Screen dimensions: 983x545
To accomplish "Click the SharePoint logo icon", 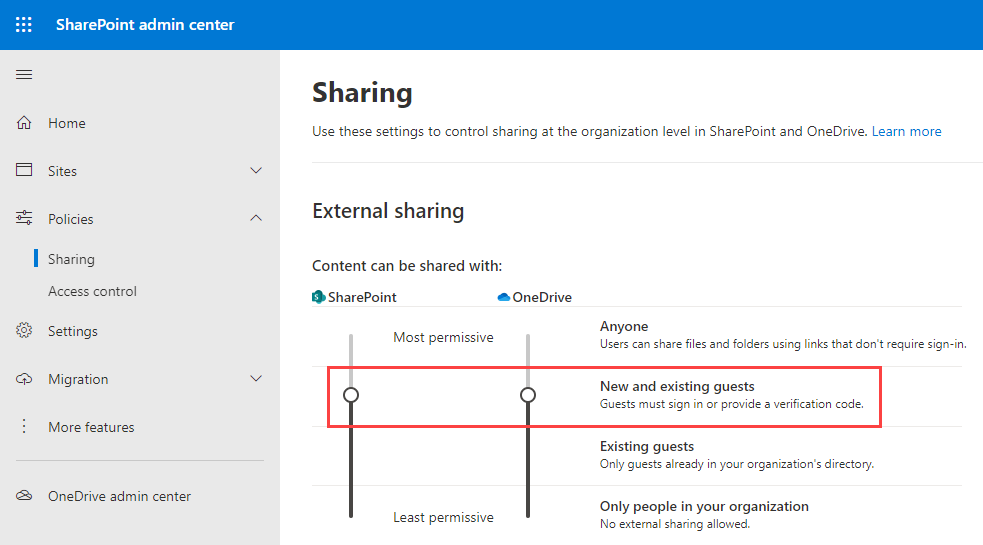I will 318,297.
